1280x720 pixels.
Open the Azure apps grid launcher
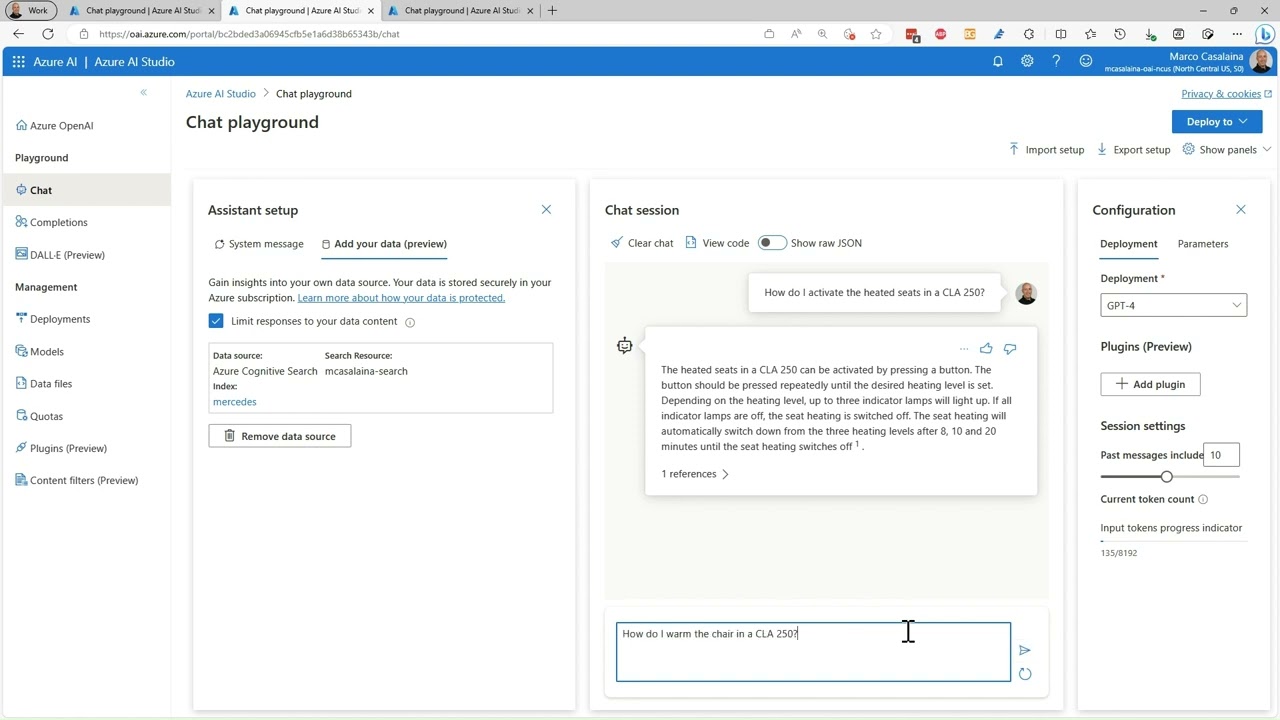point(18,62)
